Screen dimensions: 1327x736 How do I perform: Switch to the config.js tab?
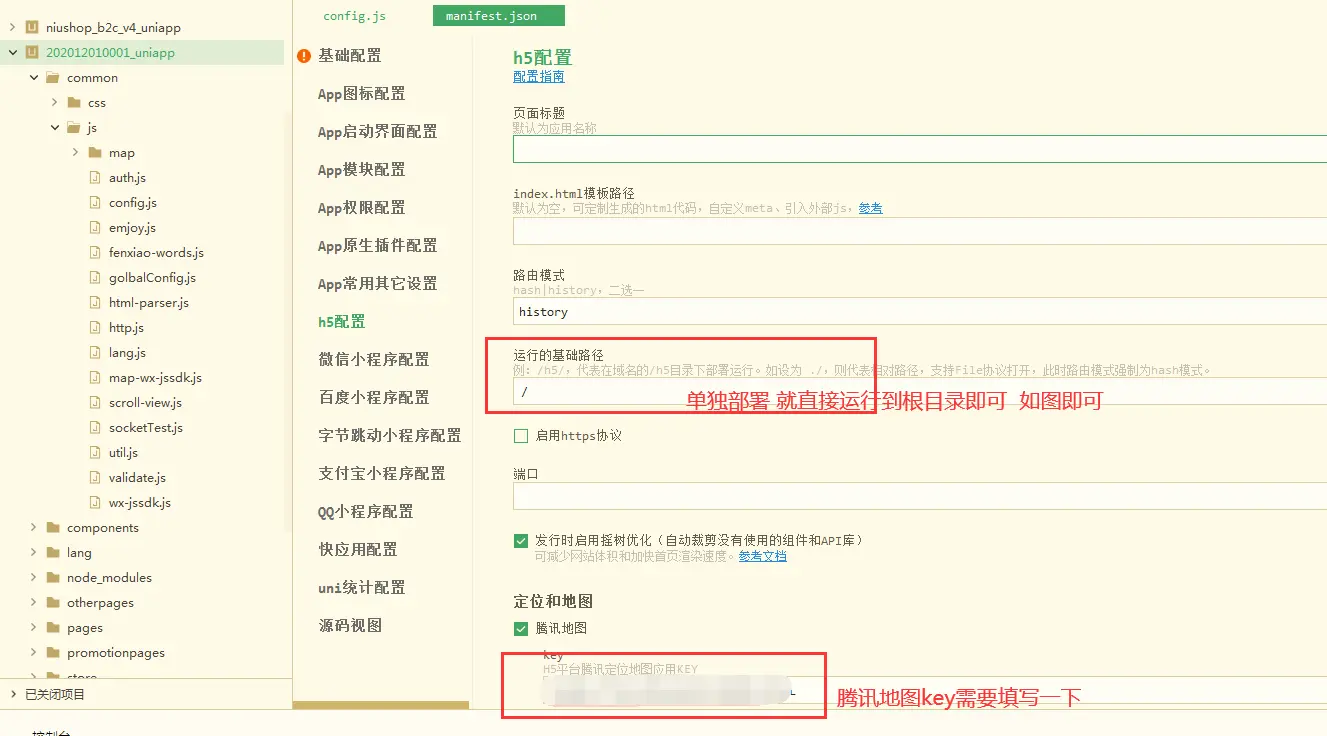tap(354, 16)
